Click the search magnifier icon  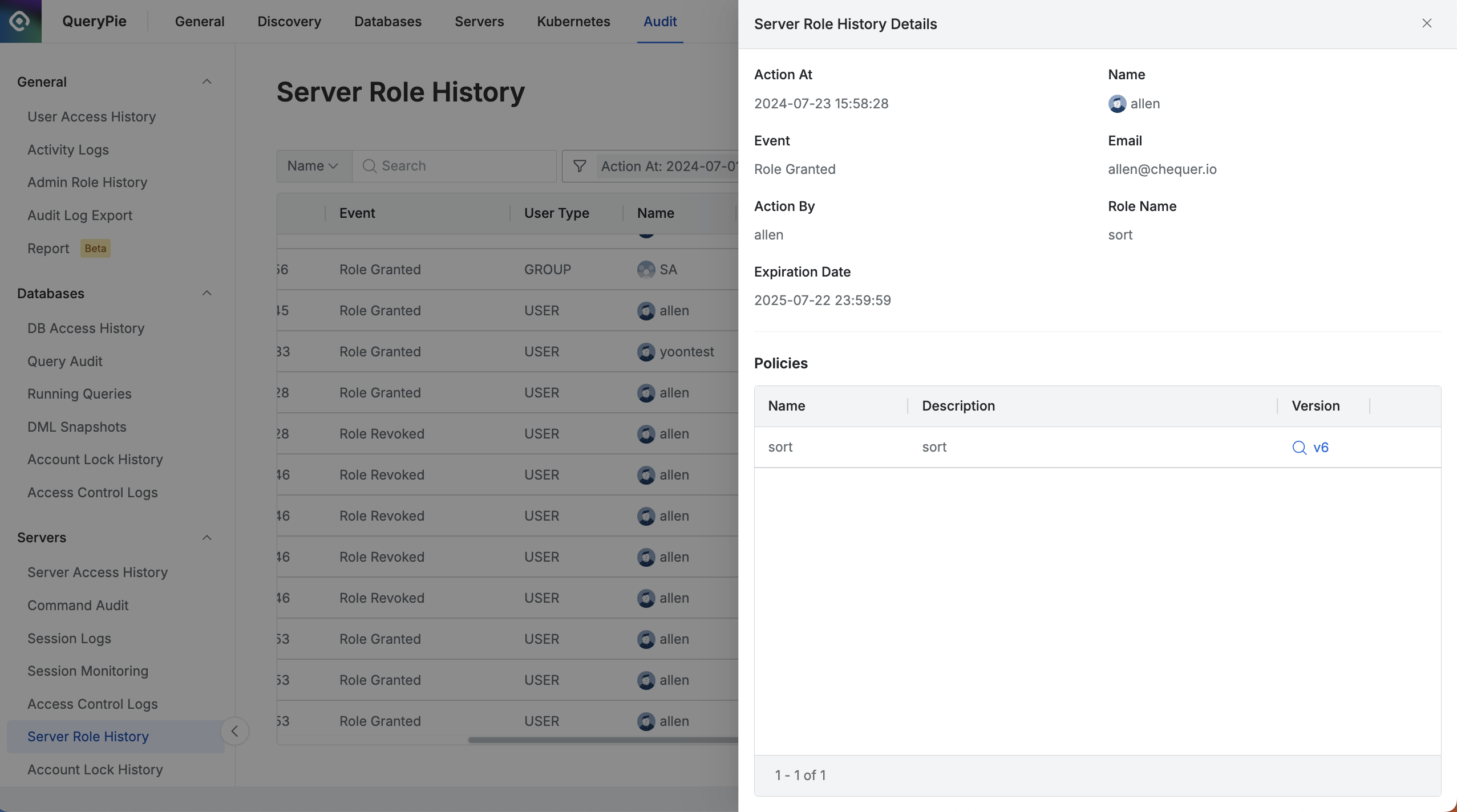pyautogui.click(x=369, y=166)
